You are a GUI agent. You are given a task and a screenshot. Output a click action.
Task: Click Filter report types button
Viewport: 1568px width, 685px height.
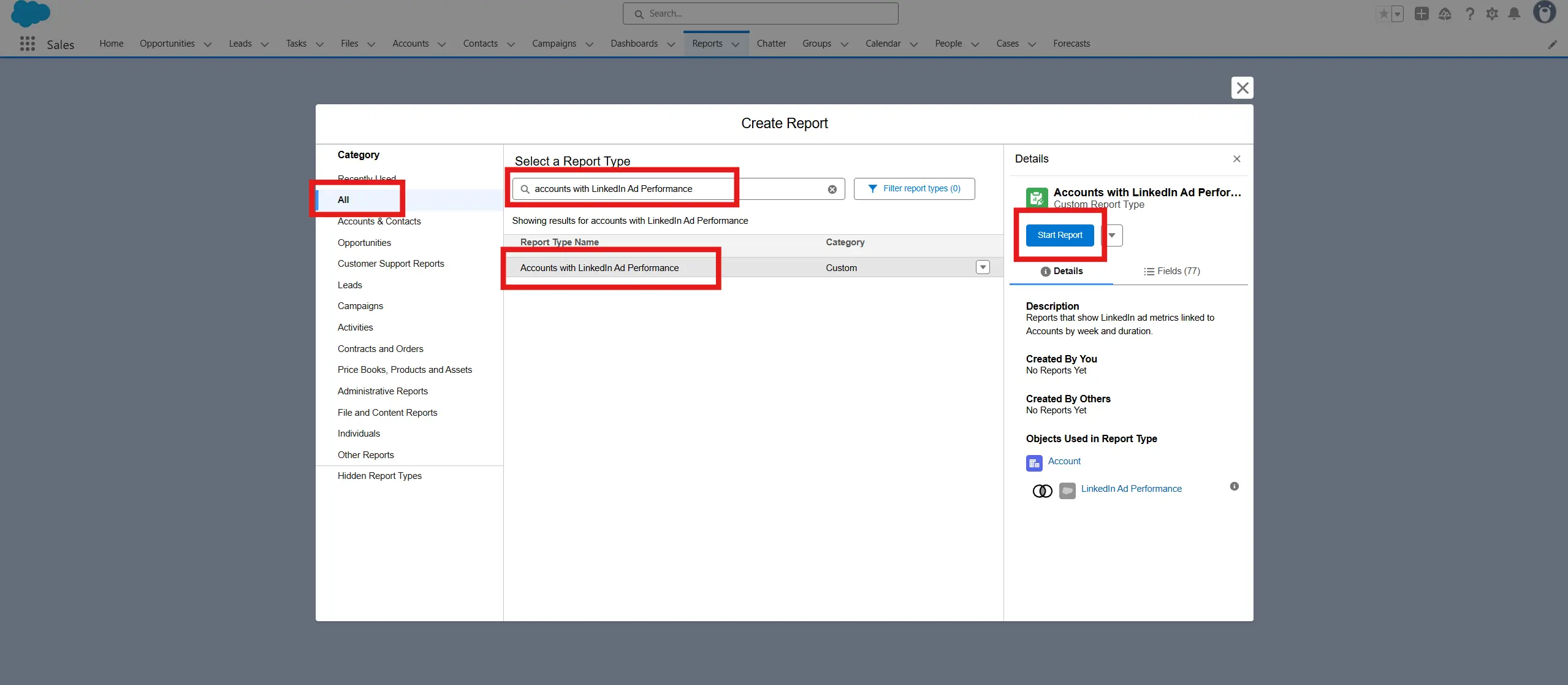914,189
